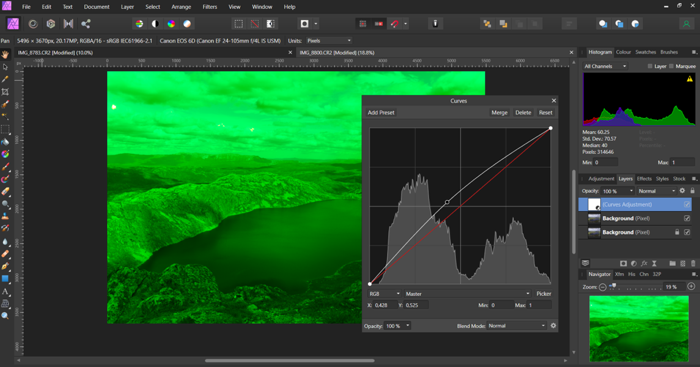
Task: Open the Layer menu
Action: tap(127, 7)
